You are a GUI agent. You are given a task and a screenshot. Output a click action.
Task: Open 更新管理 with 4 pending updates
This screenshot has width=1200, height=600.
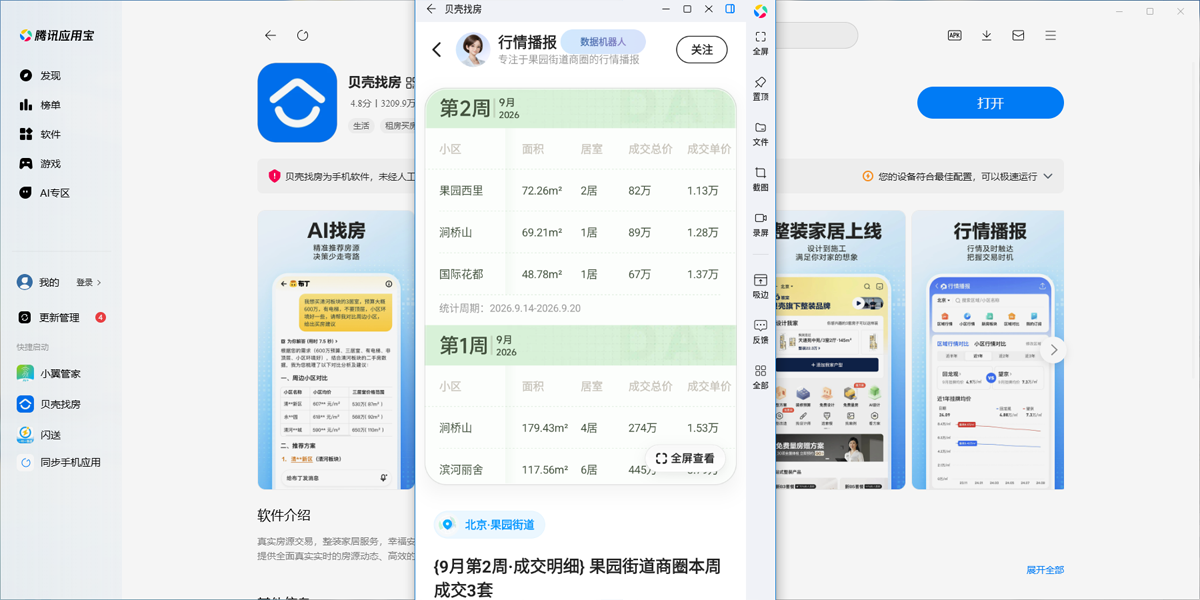click(60, 318)
